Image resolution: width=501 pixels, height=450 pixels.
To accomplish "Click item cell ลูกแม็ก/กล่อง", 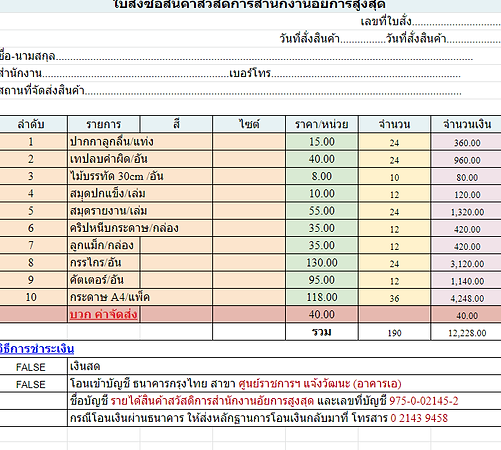I will click(x=104, y=246).
